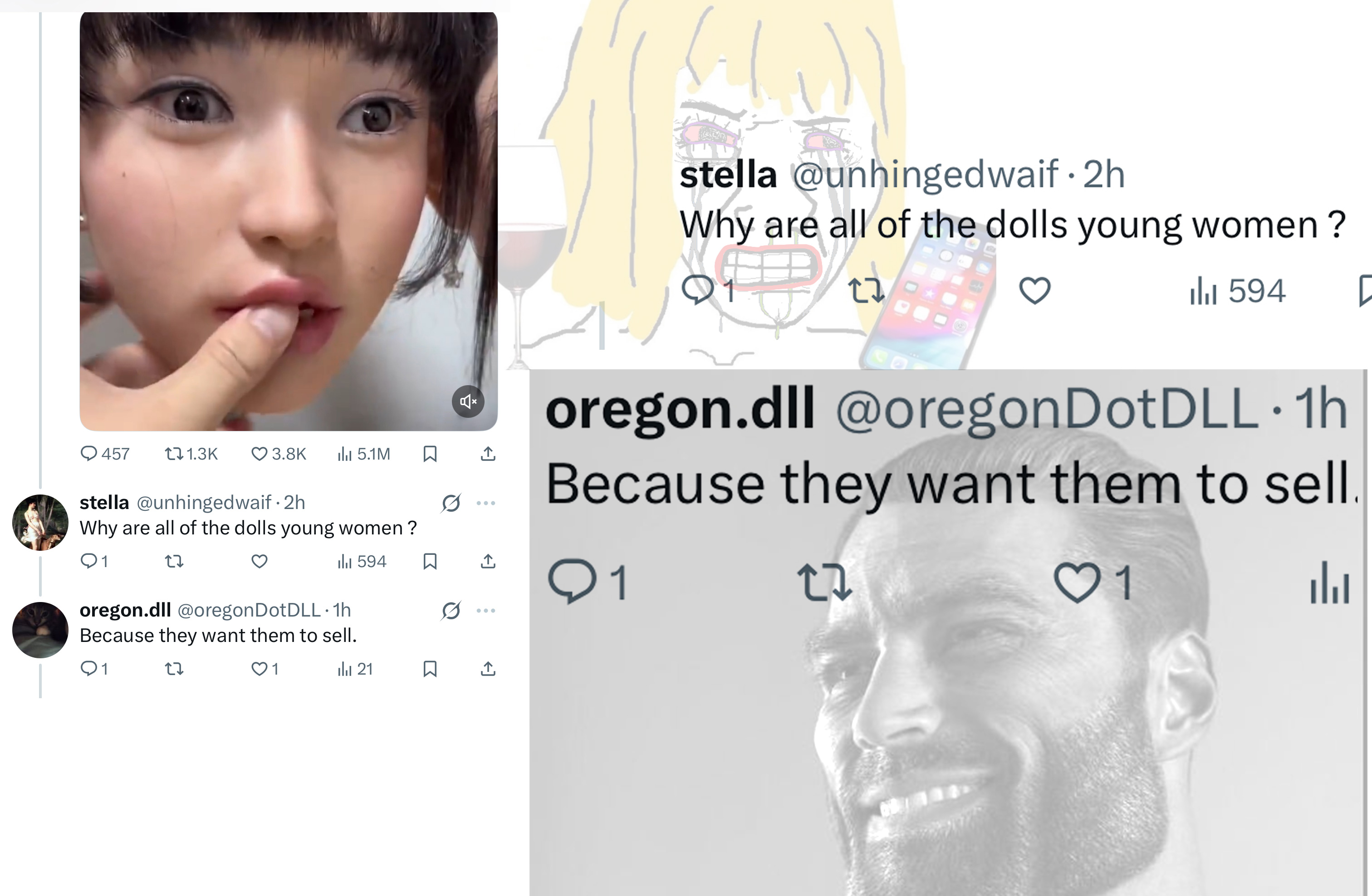Repost stella's reply
Viewport: 1372px width, 896px height.
(x=174, y=561)
